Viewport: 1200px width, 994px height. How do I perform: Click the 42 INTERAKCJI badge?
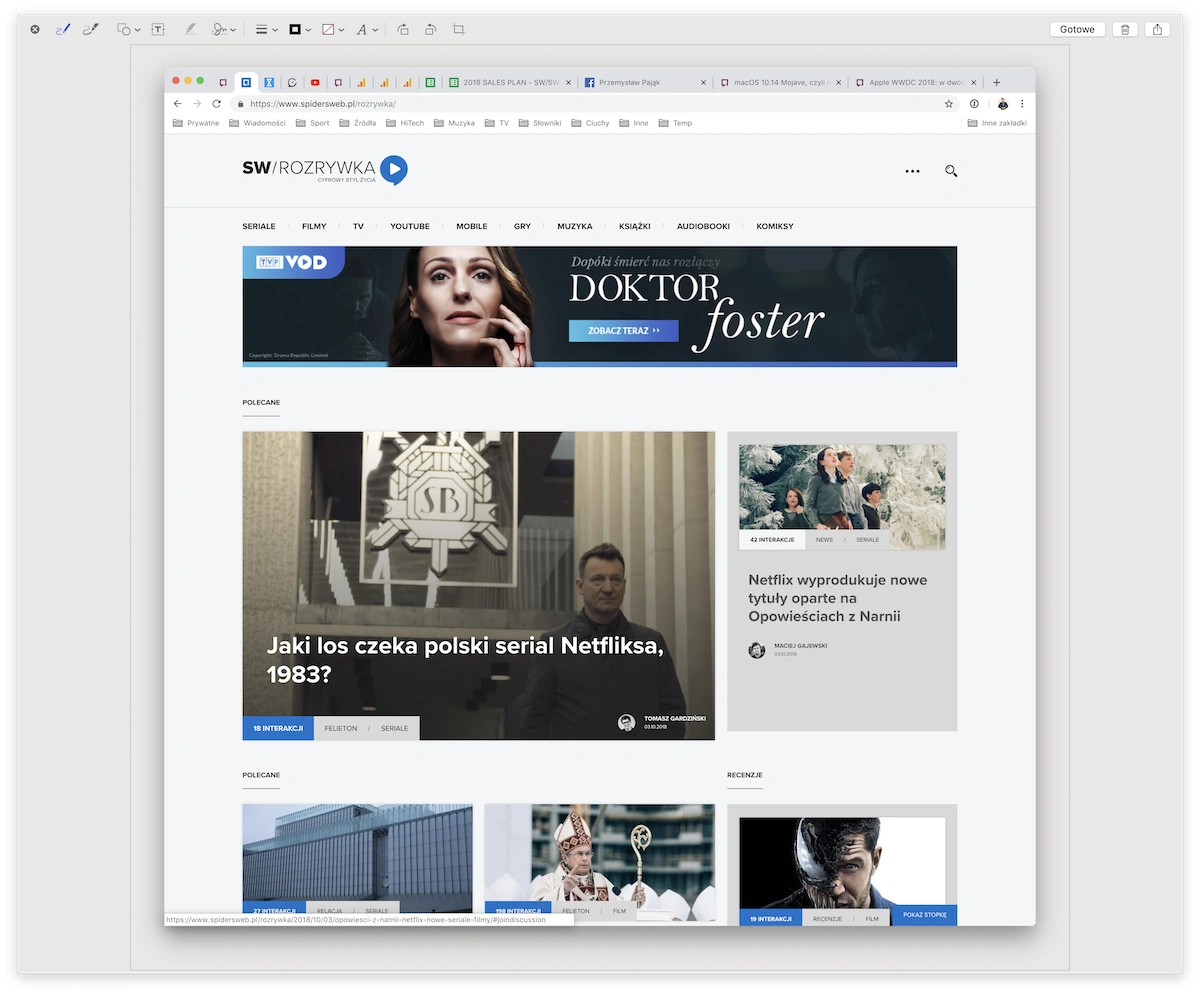772,539
